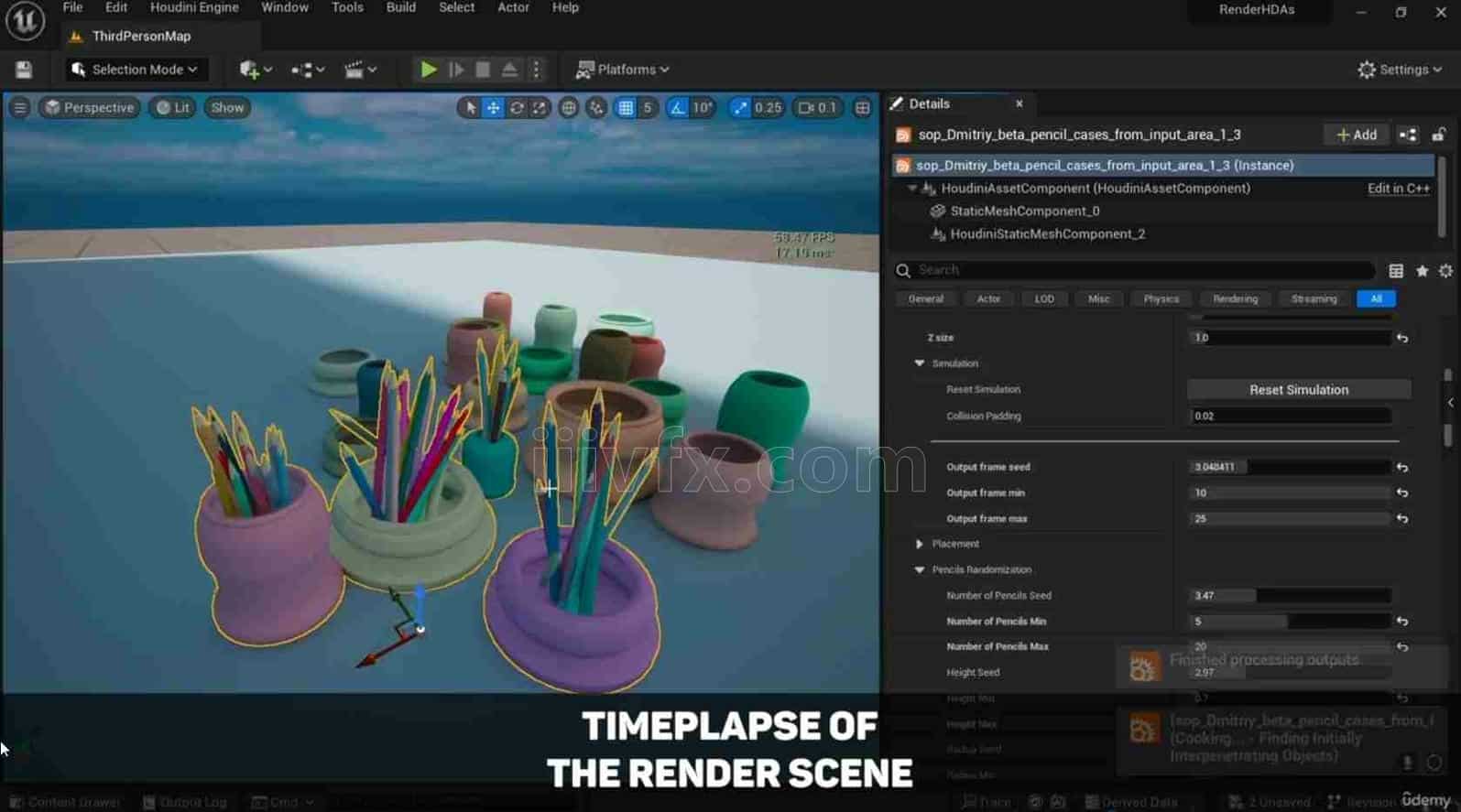Toggle favorites star filter in Details
This screenshot has height=812, width=1461.
click(x=1422, y=271)
